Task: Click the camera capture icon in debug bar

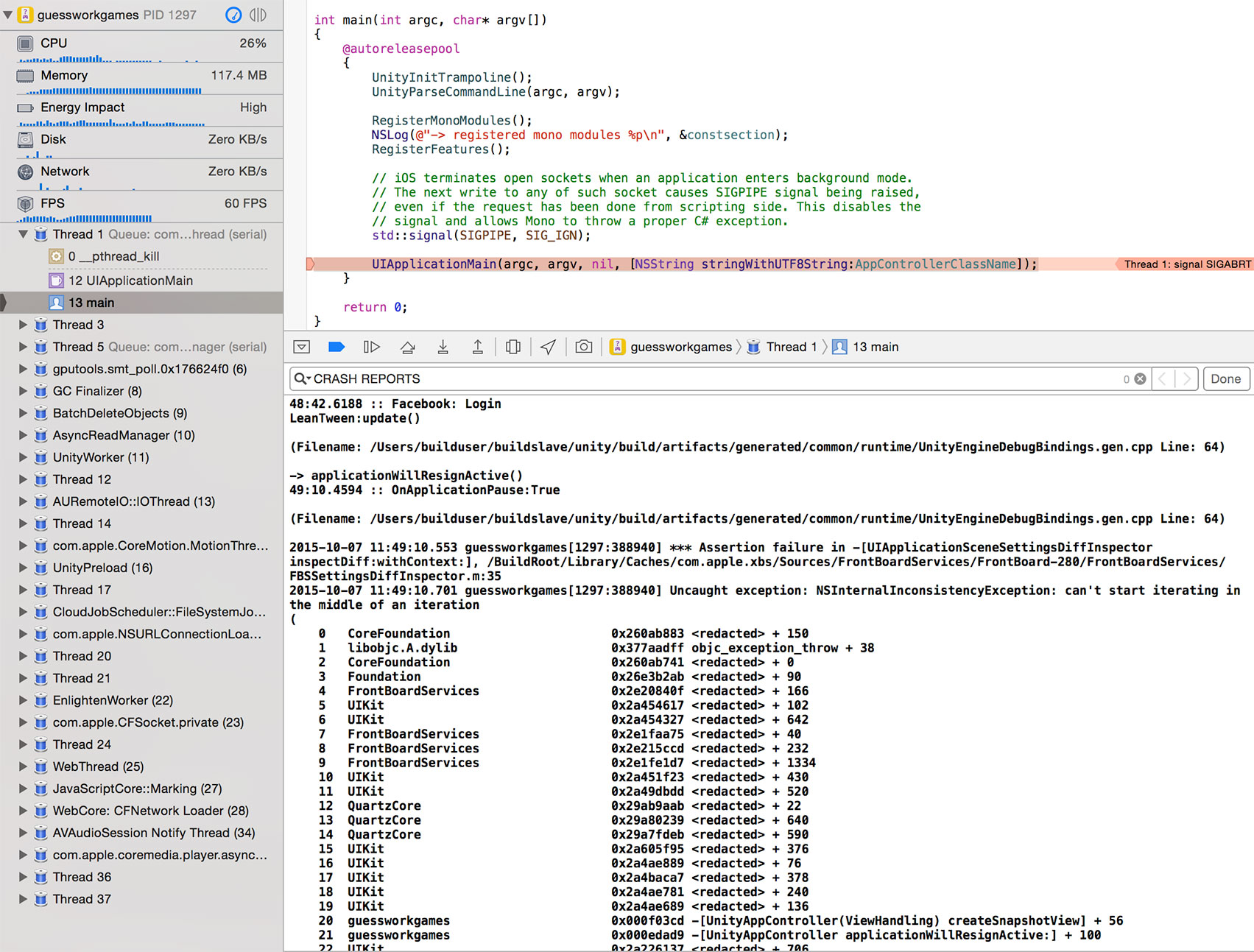Action: pyautogui.click(x=584, y=347)
